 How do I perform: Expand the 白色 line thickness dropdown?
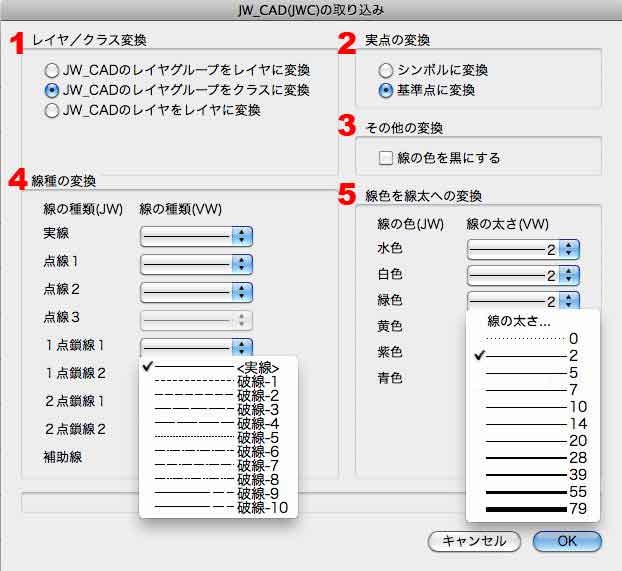[x=523, y=275]
